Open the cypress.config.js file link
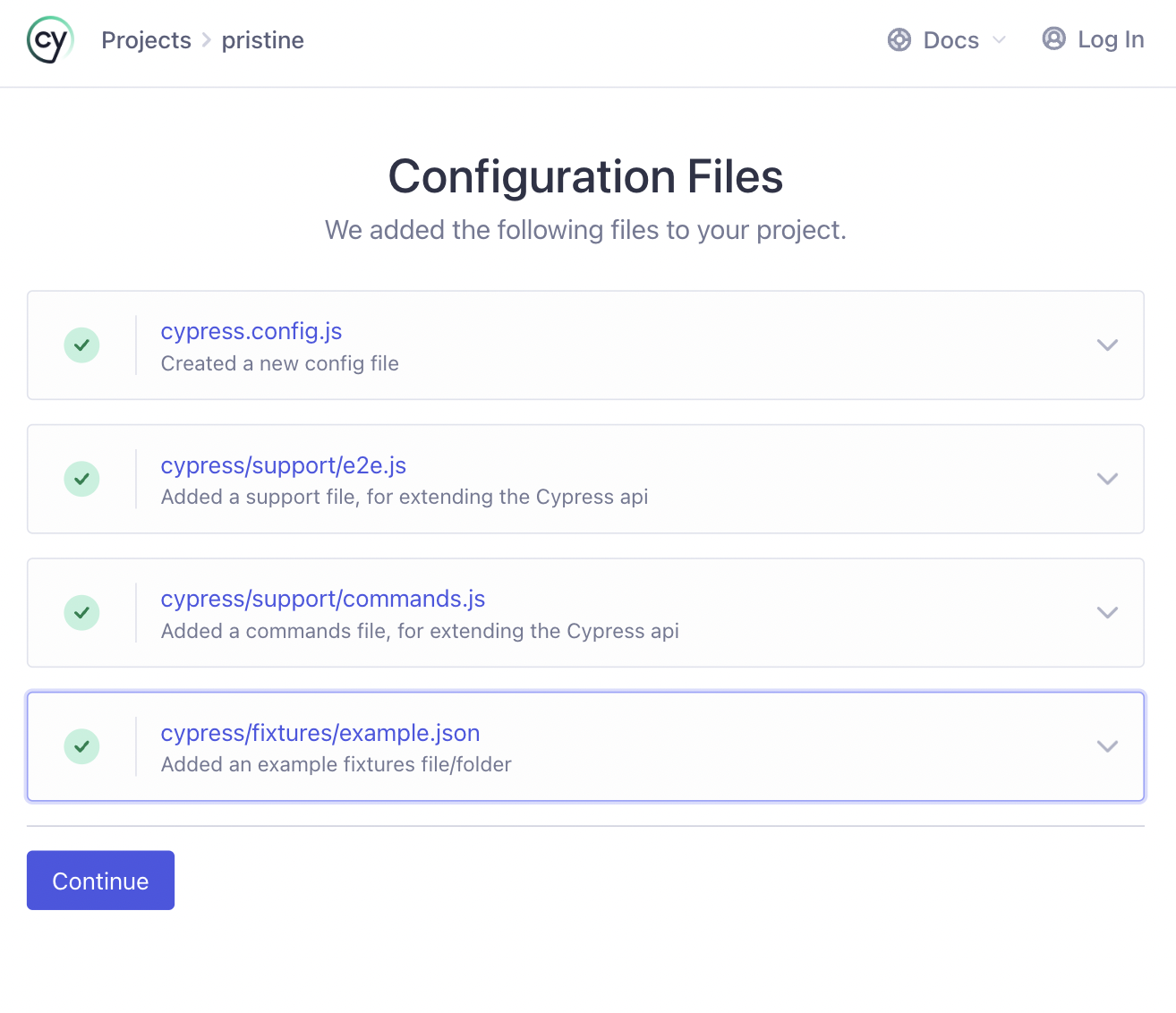1176x1013 pixels. tap(251, 331)
